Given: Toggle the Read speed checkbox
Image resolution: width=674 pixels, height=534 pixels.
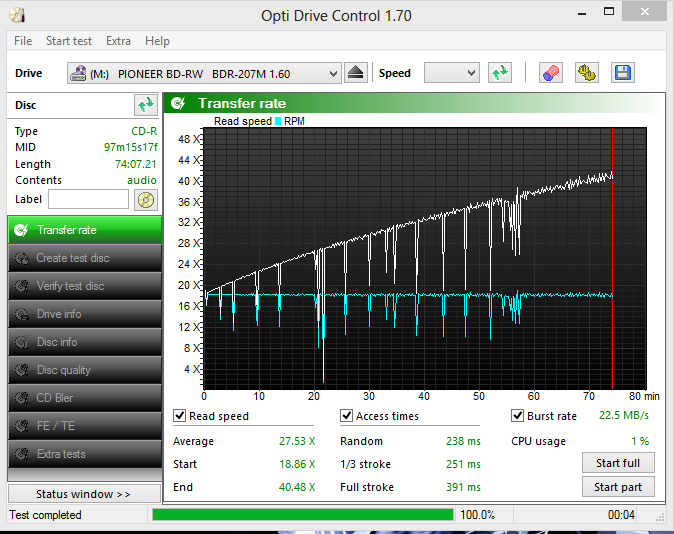Looking at the screenshot, I should [x=179, y=416].
